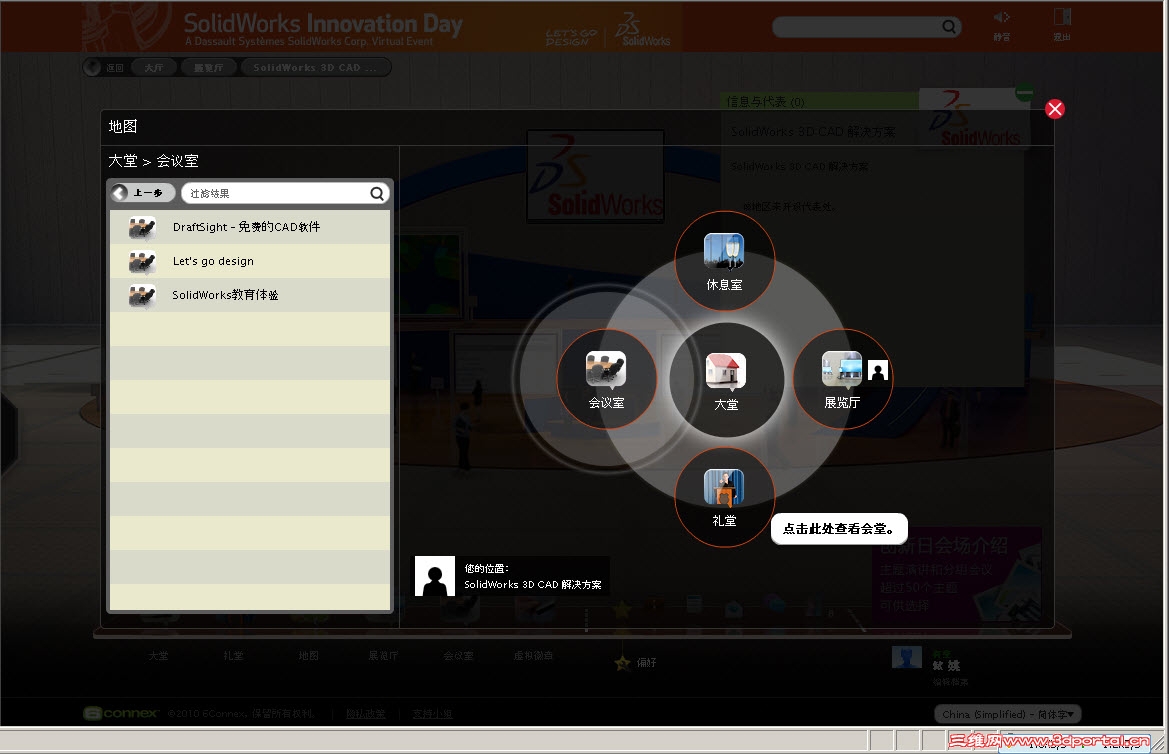Screen dimensions: 1169x754
Task: Click the avatar next to 您的位置 label
Action: pyautogui.click(x=435, y=576)
